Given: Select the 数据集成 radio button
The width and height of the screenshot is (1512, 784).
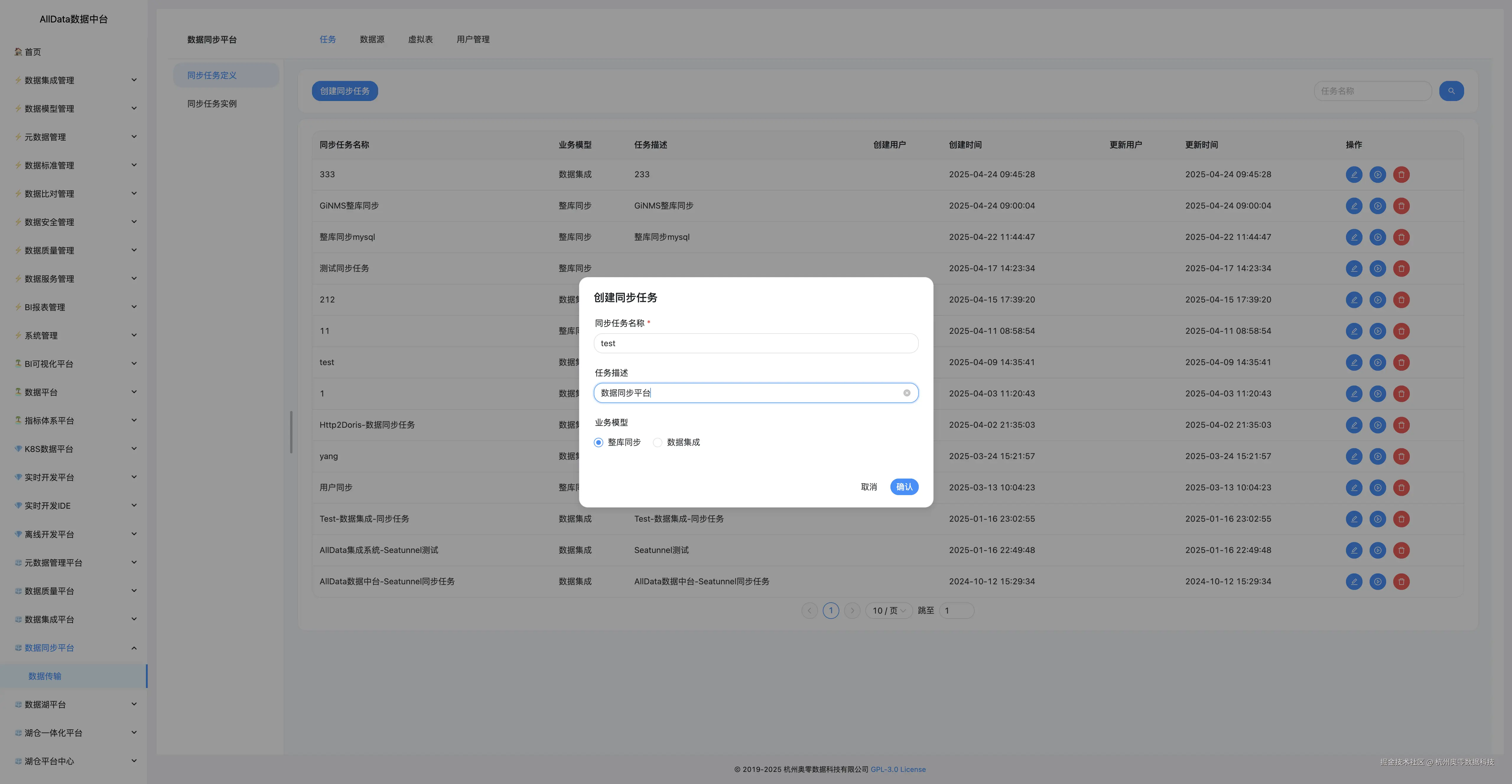Looking at the screenshot, I should (x=657, y=443).
